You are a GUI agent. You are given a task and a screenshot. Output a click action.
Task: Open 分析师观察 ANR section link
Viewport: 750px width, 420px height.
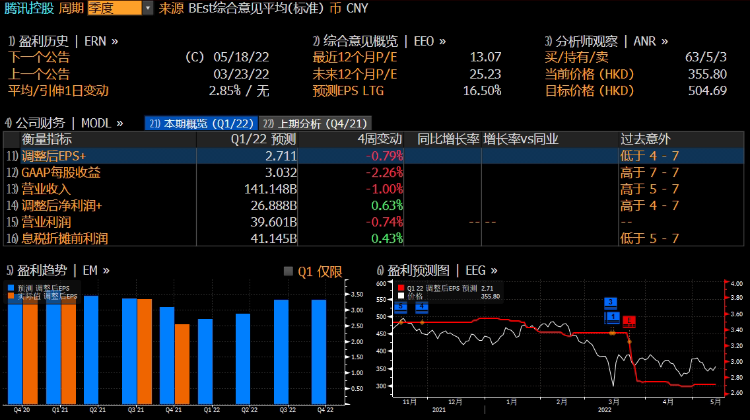[x=606, y=41]
